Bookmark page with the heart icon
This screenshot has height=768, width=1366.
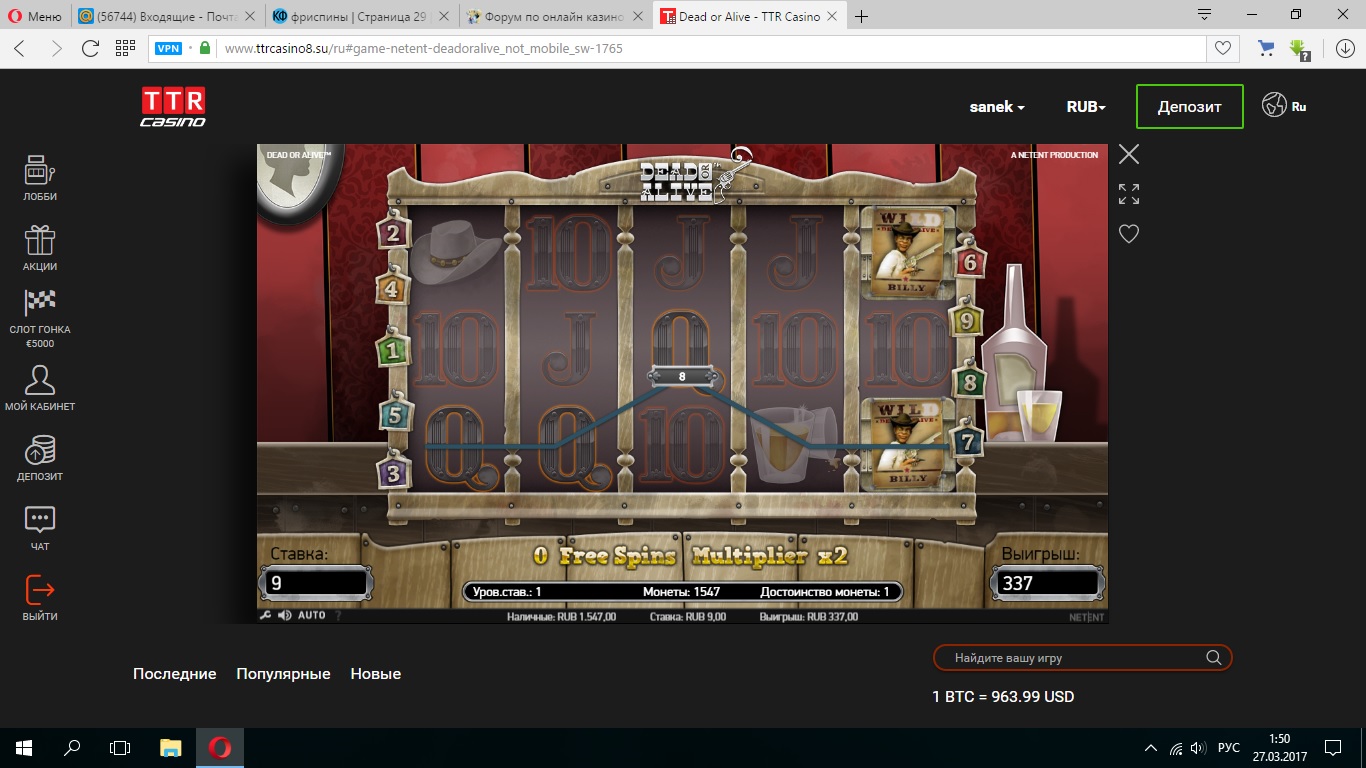pos(1222,48)
